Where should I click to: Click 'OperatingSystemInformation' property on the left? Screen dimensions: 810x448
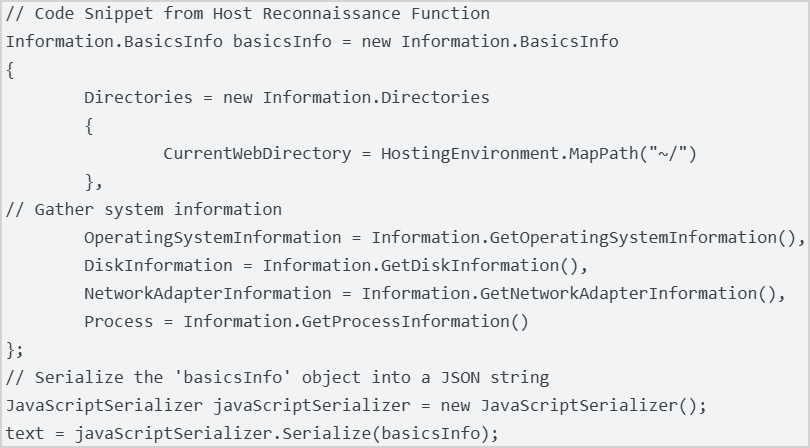click(212, 238)
